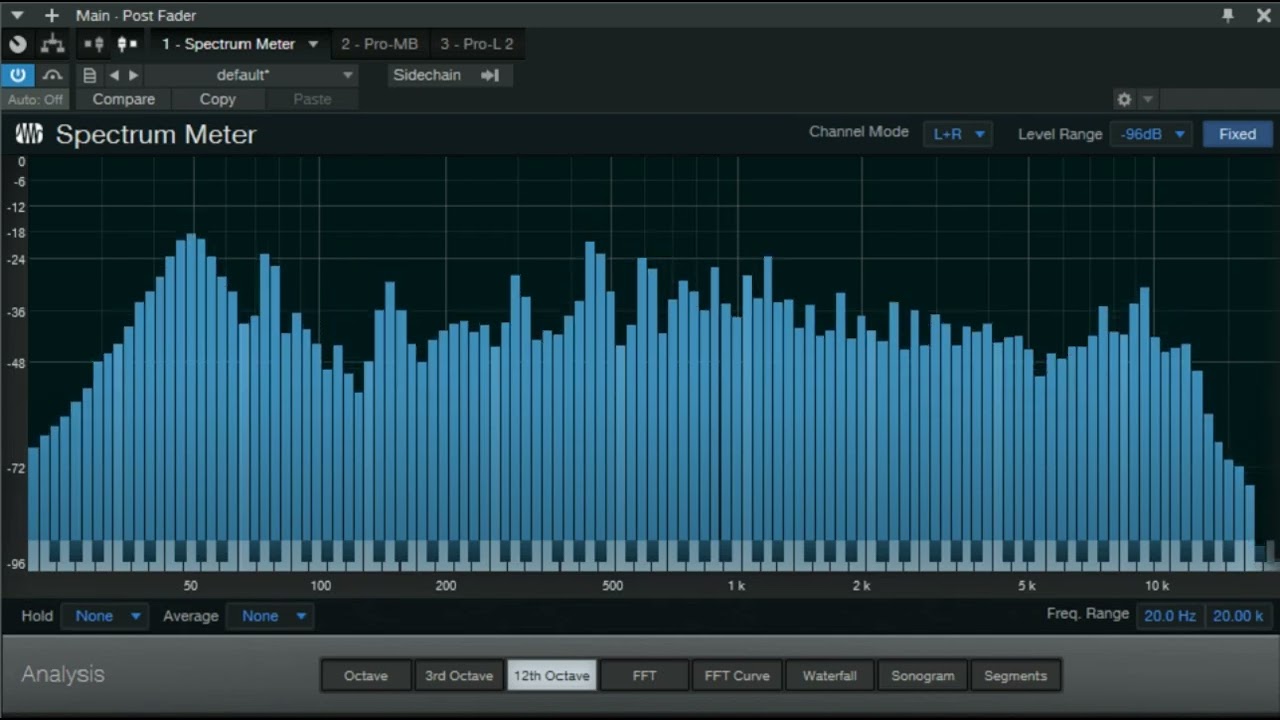The image size is (1280, 720).
Task: Select the right fader insert position icon
Action: click(127, 44)
